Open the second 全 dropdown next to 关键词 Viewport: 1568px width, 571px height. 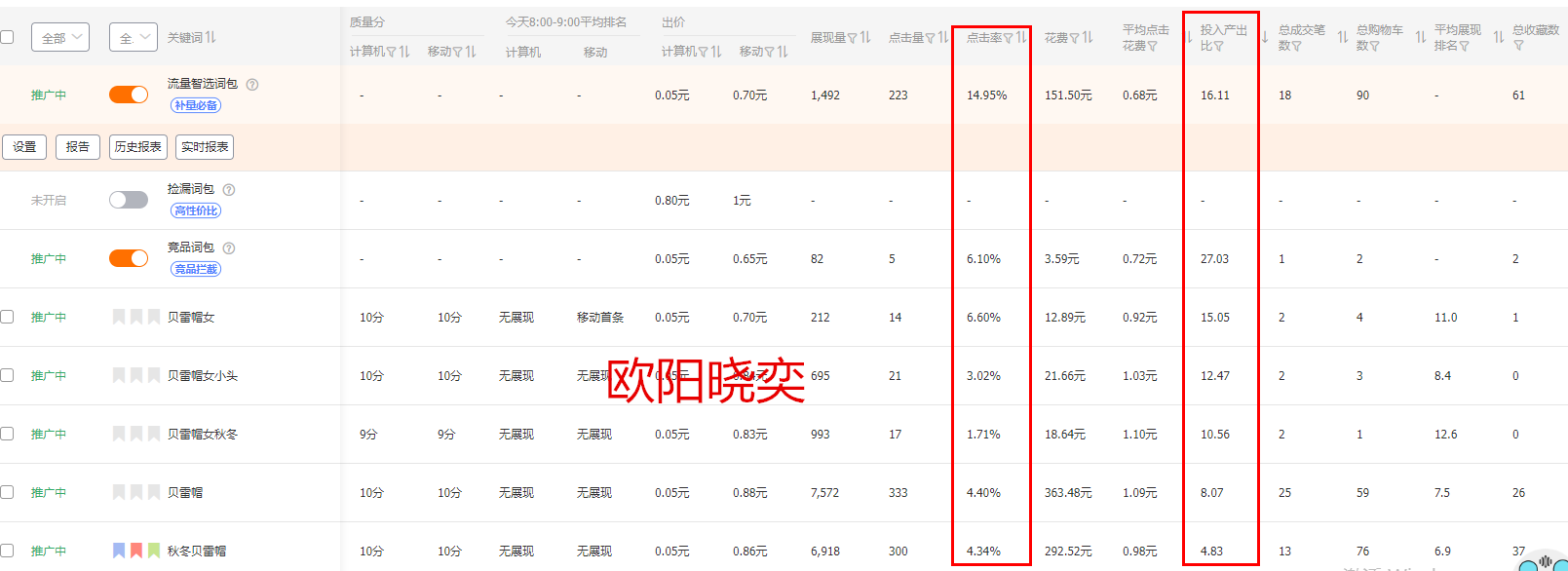(133, 38)
